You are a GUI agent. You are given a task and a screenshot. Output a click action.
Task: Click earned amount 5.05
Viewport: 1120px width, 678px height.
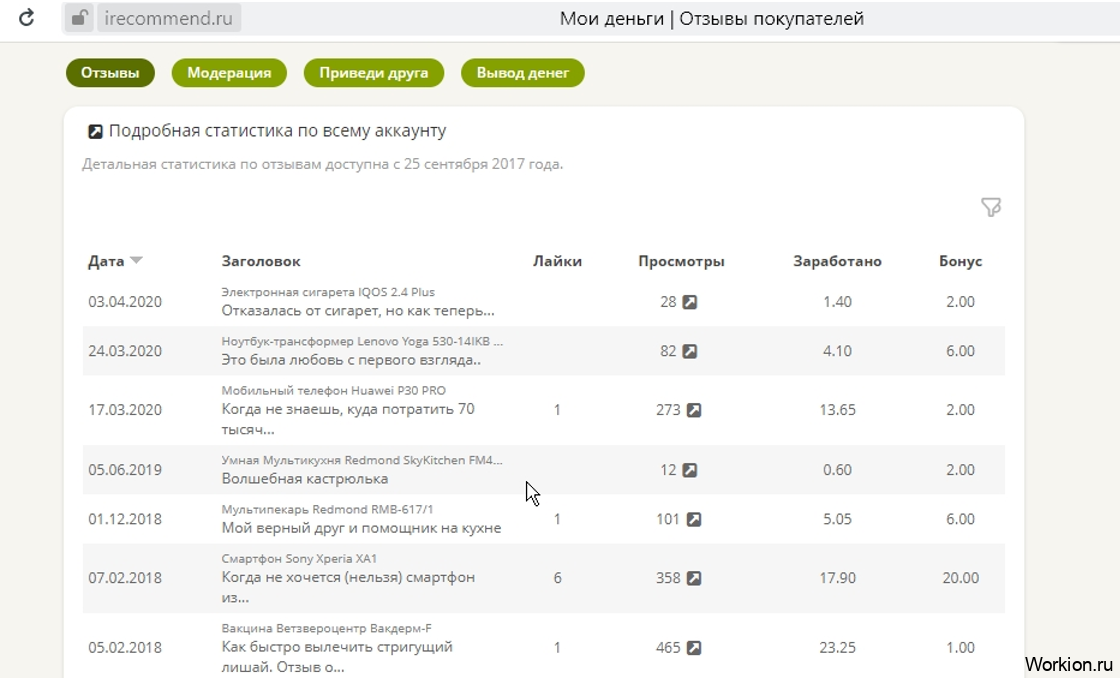click(837, 519)
